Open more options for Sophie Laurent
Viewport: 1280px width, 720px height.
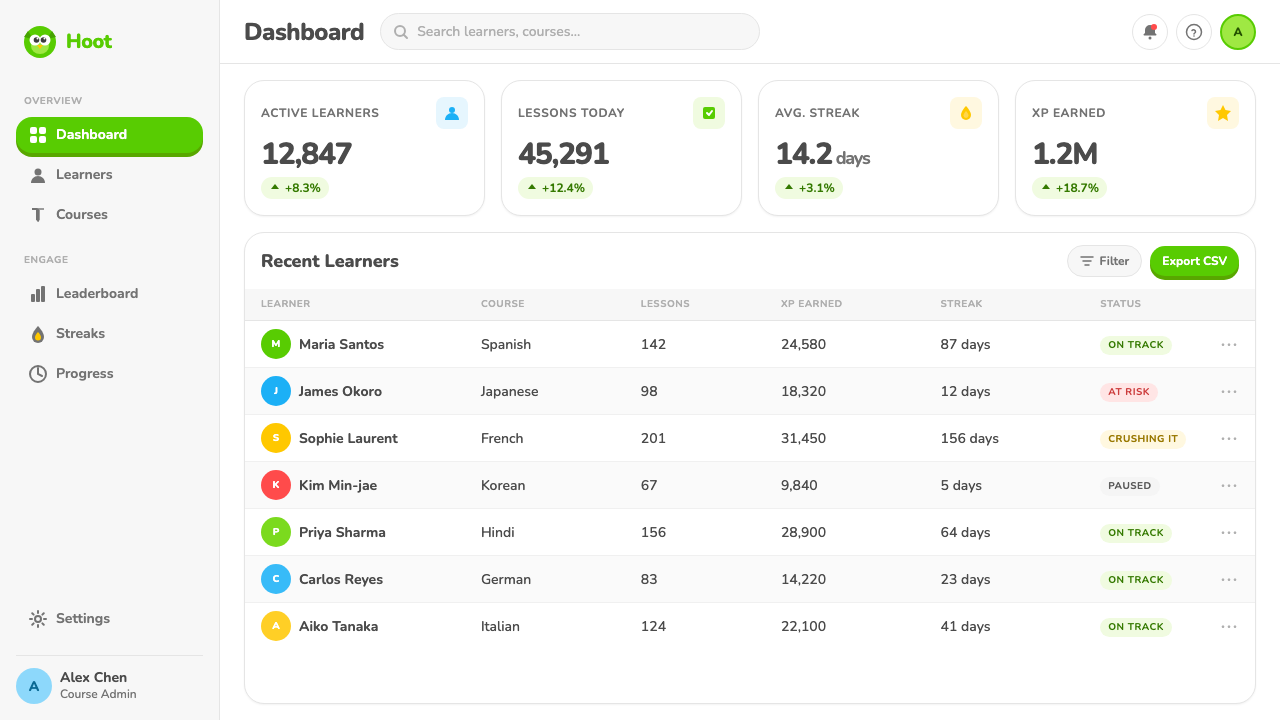1229,438
